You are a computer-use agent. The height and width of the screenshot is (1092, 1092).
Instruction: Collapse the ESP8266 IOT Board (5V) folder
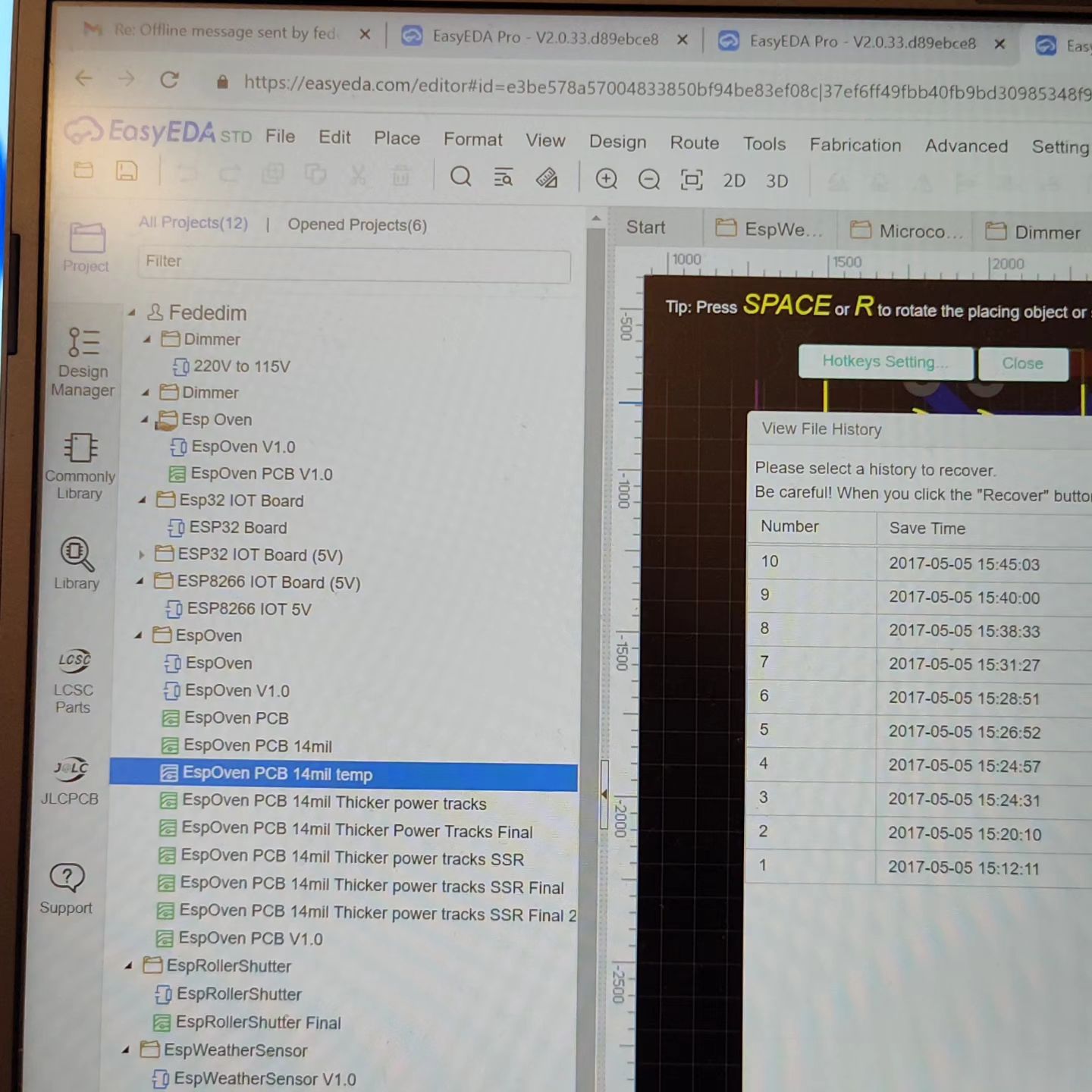click(140, 582)
